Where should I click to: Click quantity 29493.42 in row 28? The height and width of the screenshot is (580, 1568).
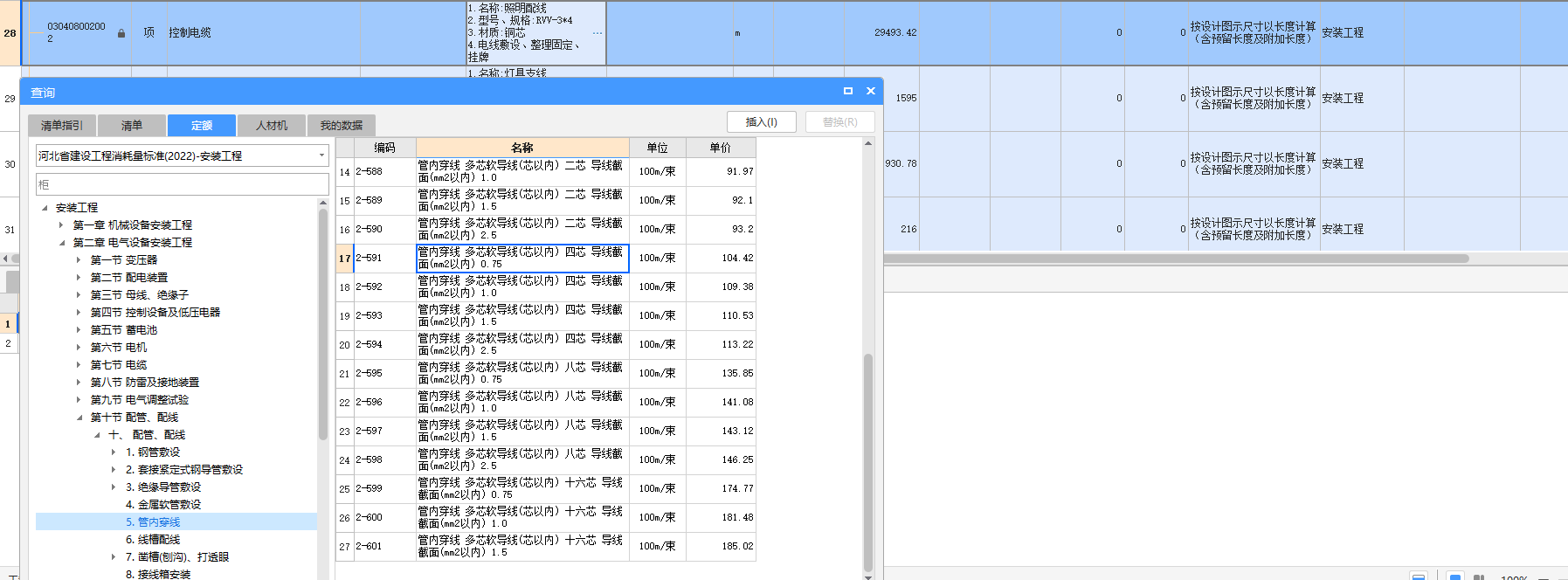895,33
